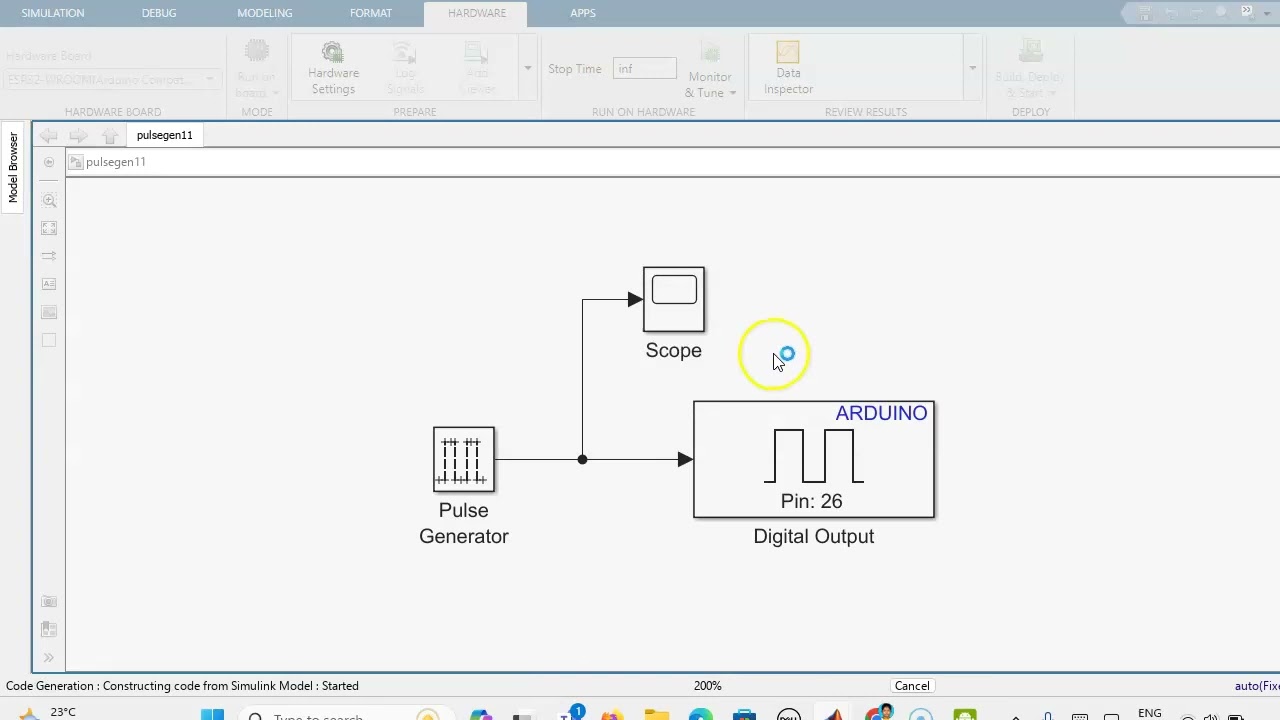Image resolution: width=1280 pixels, height=720 pixels.
Task: Open the APPS tab
Action: coord(583,13)
